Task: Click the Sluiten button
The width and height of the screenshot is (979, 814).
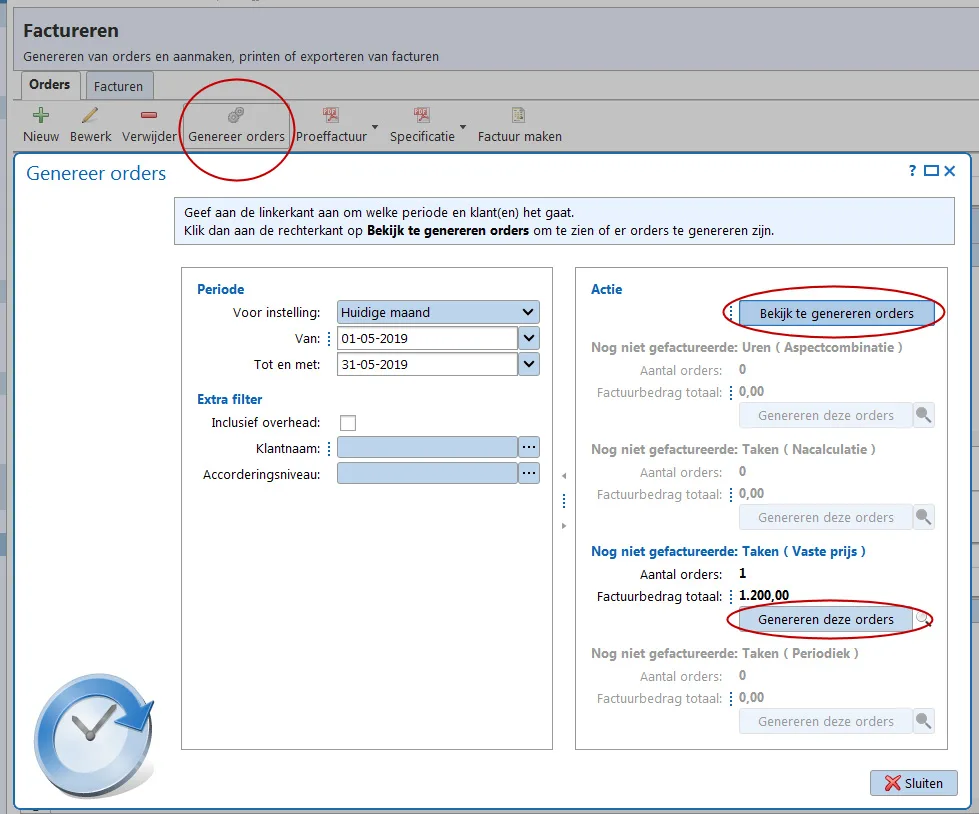Action: (x=913, y=783)
